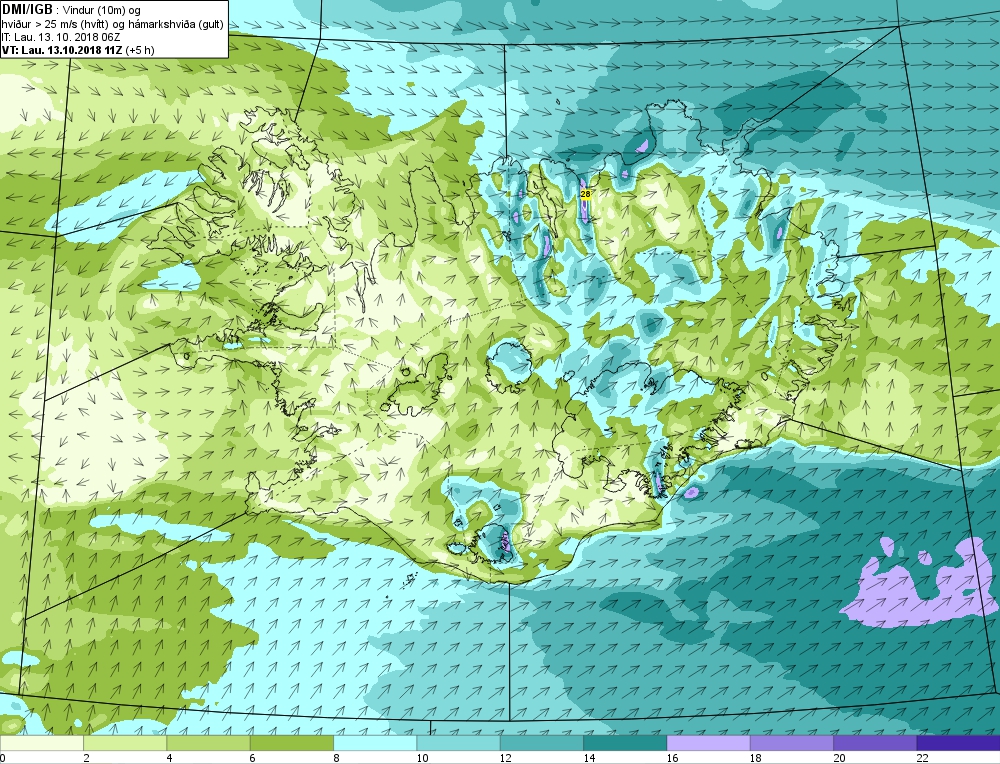Screen dimensions: 1000x764
Task: Select the darkest 22+ m/s legend swatch
Action: click(958, 743)
